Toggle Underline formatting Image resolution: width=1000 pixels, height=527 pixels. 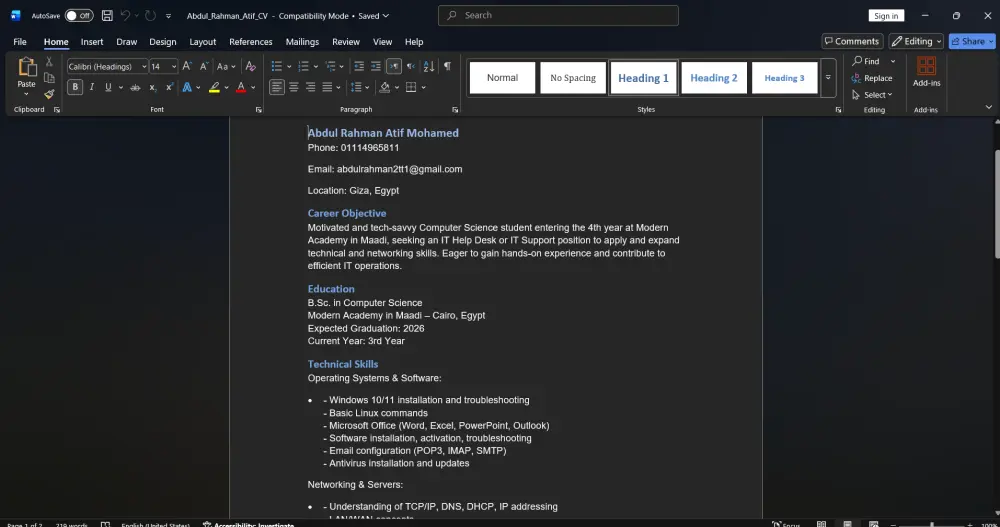108,87
